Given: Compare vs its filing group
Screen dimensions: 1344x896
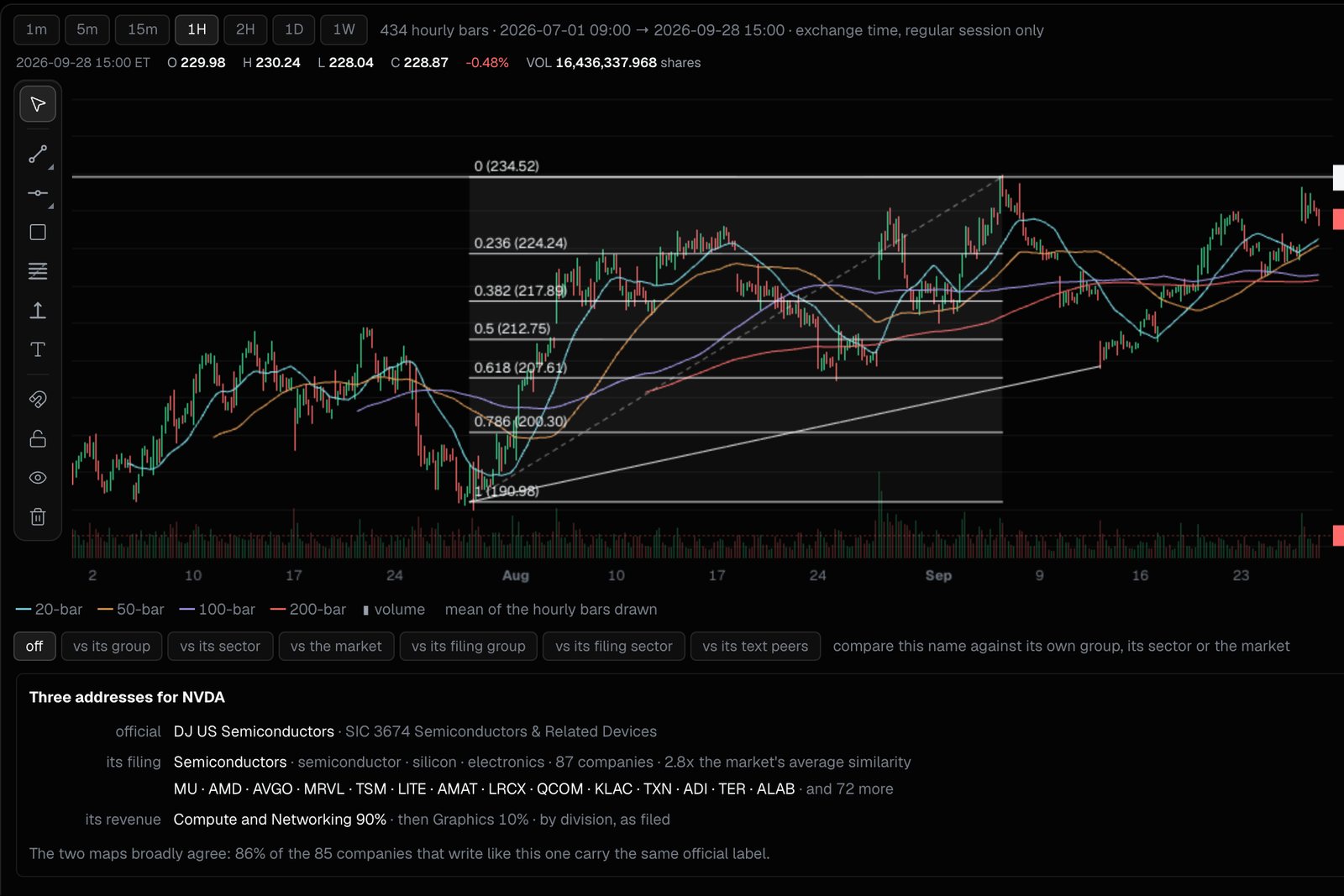Looking at the screenshot, I should (x=469, y=646).
